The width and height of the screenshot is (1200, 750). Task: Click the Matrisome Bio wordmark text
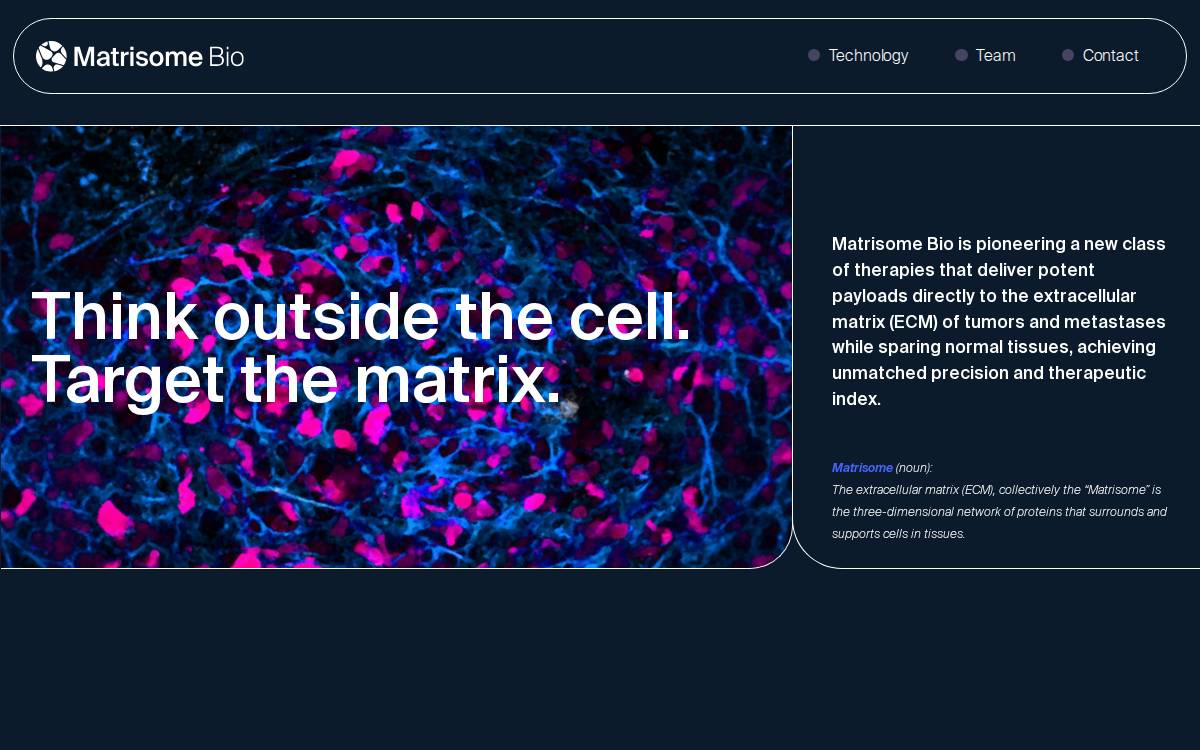pos(158,56)
